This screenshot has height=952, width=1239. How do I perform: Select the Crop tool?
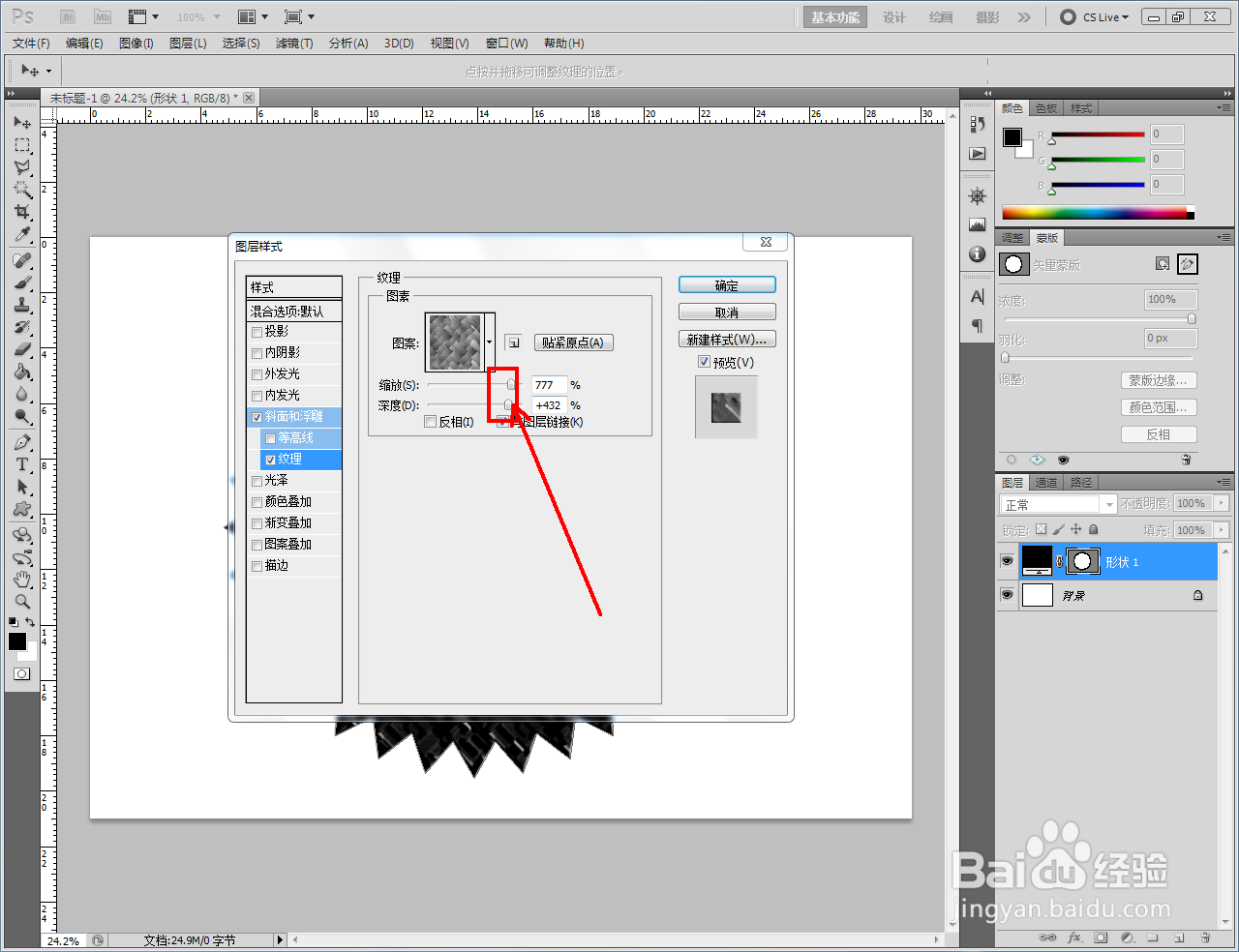tap(21, 212)
